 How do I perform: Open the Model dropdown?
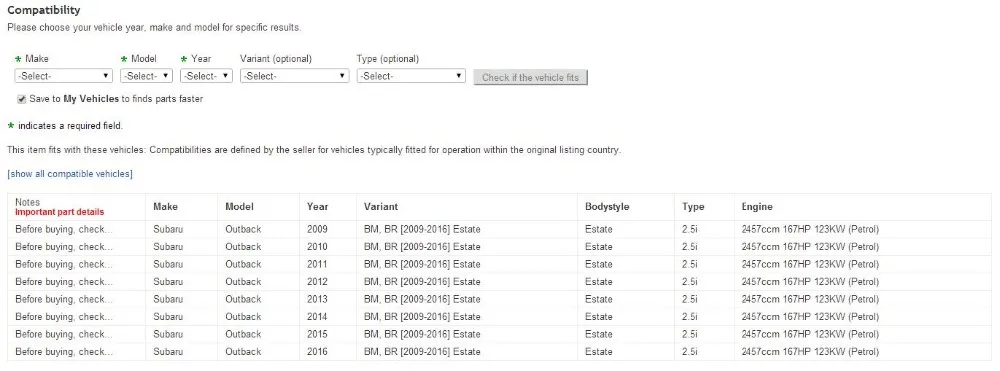click(147, 76)
